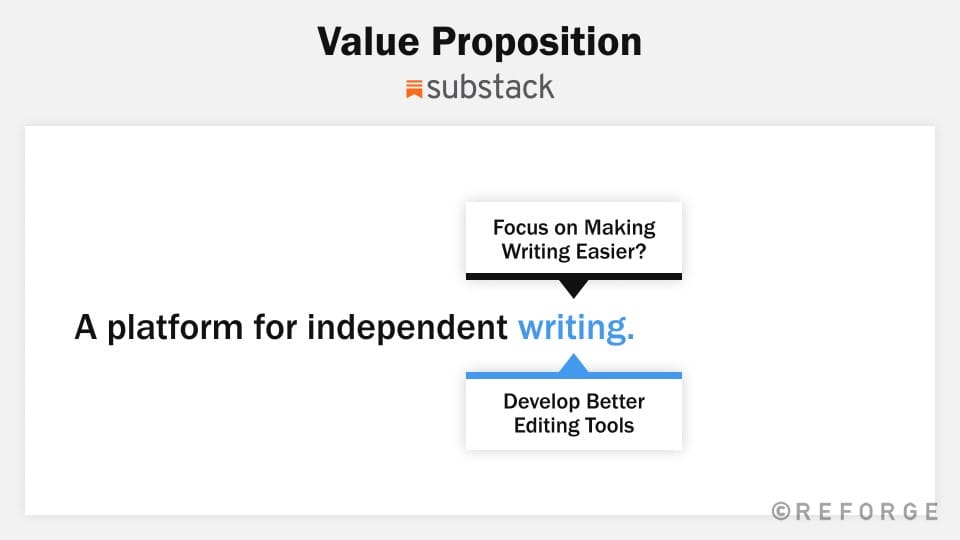This screenshot has width=960, height=540.
Task: Click the copyright symbol before REFORGE
Action: [x=781, y=511]
